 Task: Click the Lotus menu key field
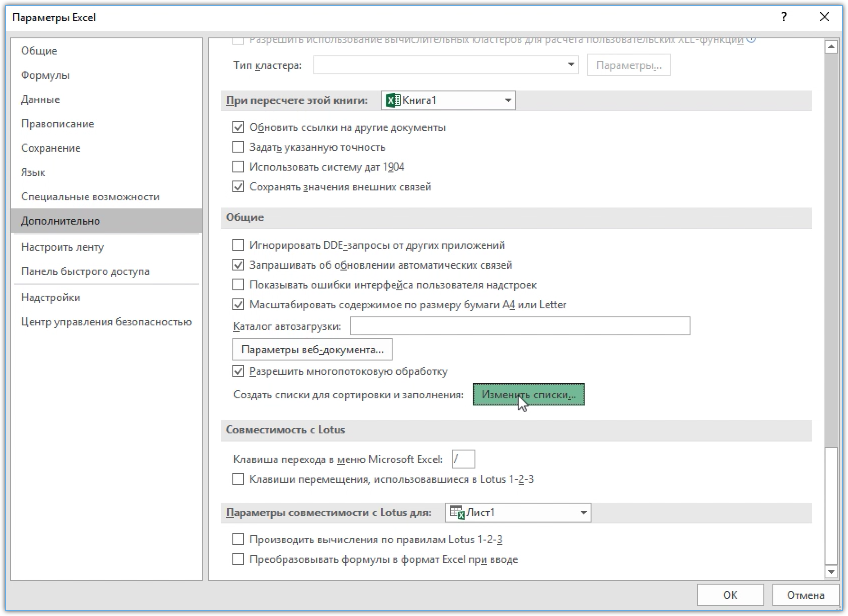[463, 459]
